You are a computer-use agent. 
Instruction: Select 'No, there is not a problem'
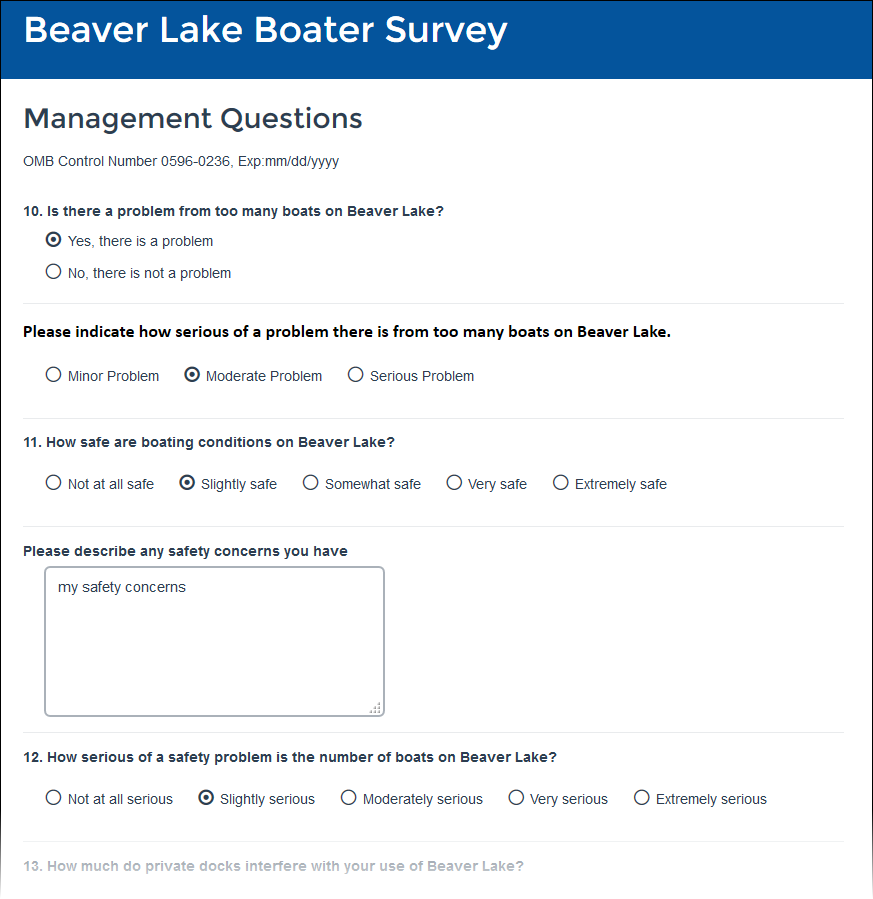point(54,272)
